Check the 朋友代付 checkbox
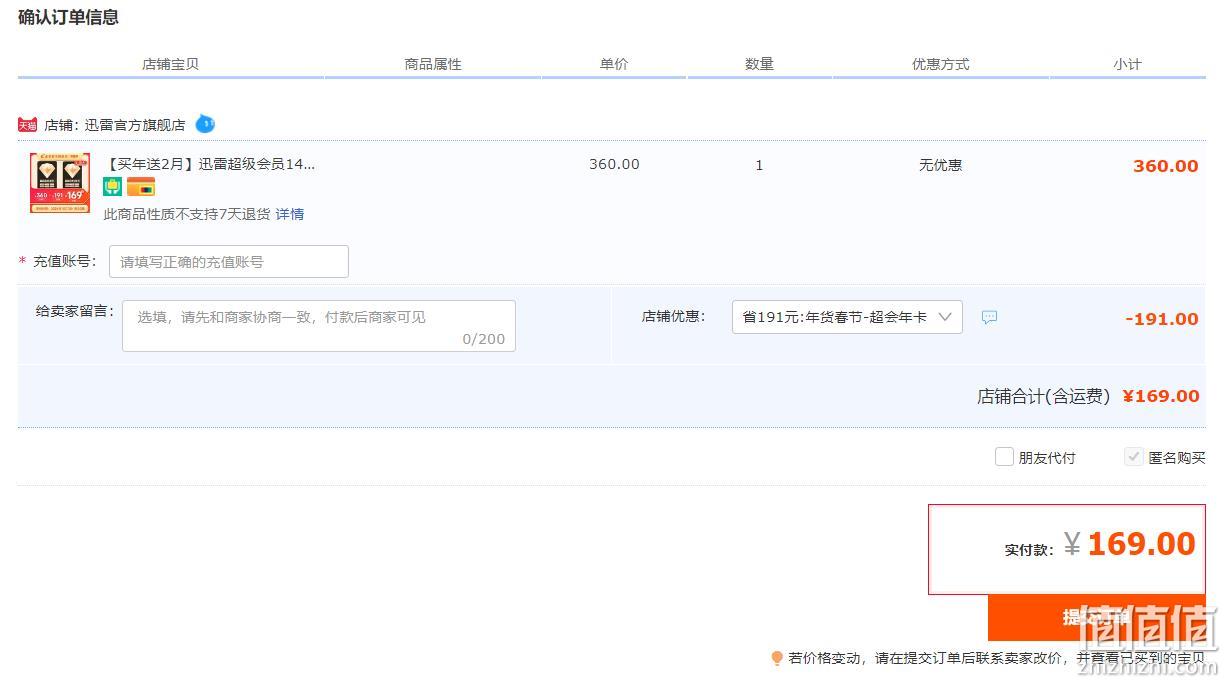This screenshot has height=684, width=1227. 1004,457
